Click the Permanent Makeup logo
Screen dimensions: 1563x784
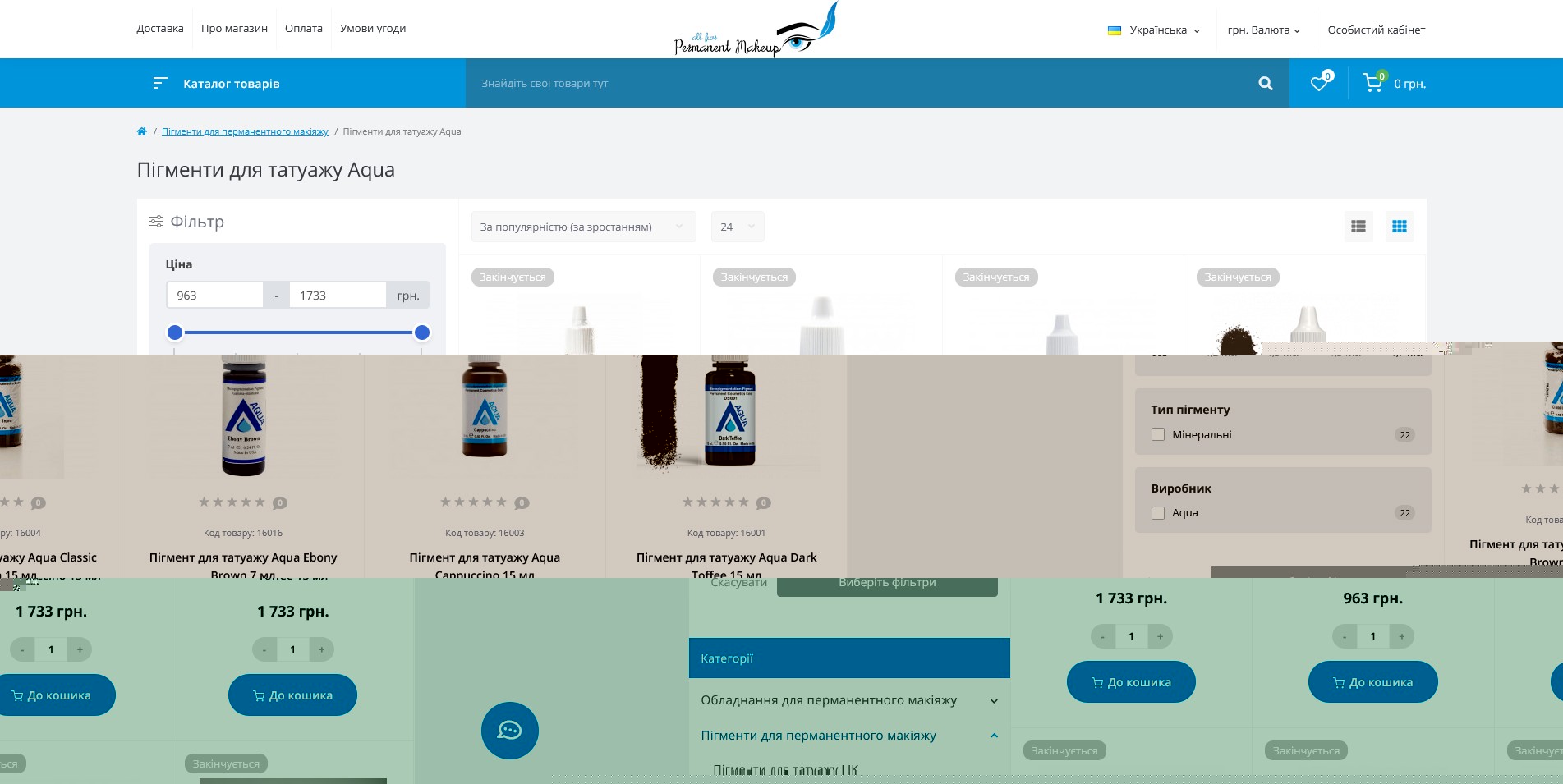pyautogui.click(x=756, y=30)
